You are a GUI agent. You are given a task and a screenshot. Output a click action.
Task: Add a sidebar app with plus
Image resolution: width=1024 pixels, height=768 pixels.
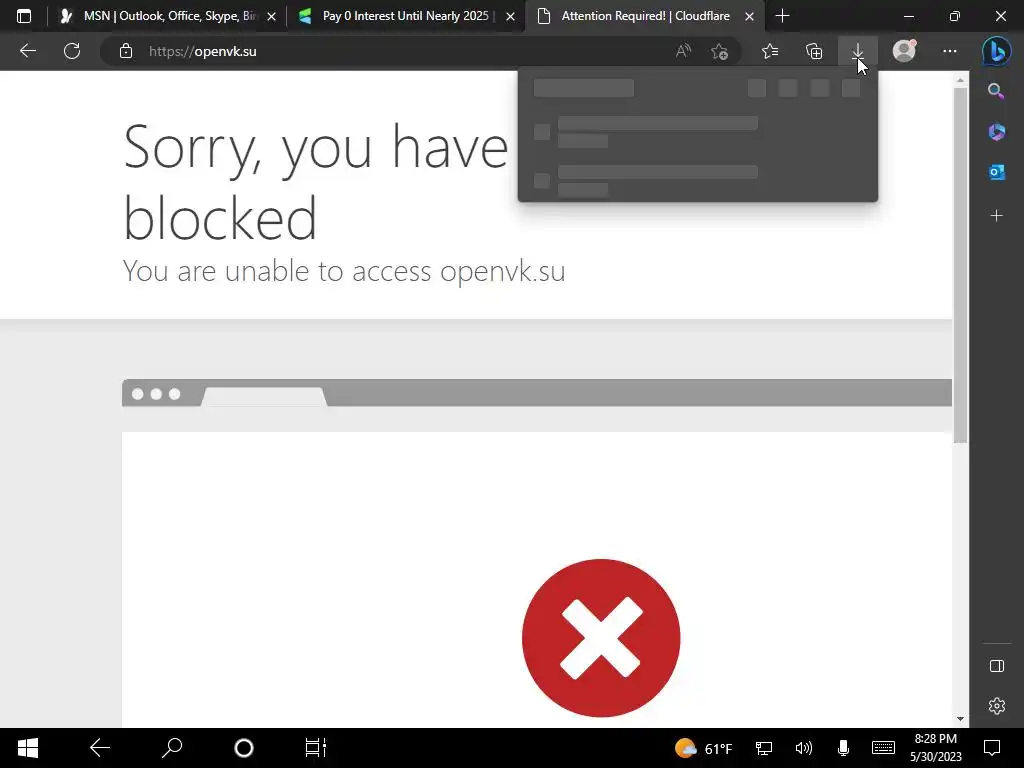click(996, 216)
